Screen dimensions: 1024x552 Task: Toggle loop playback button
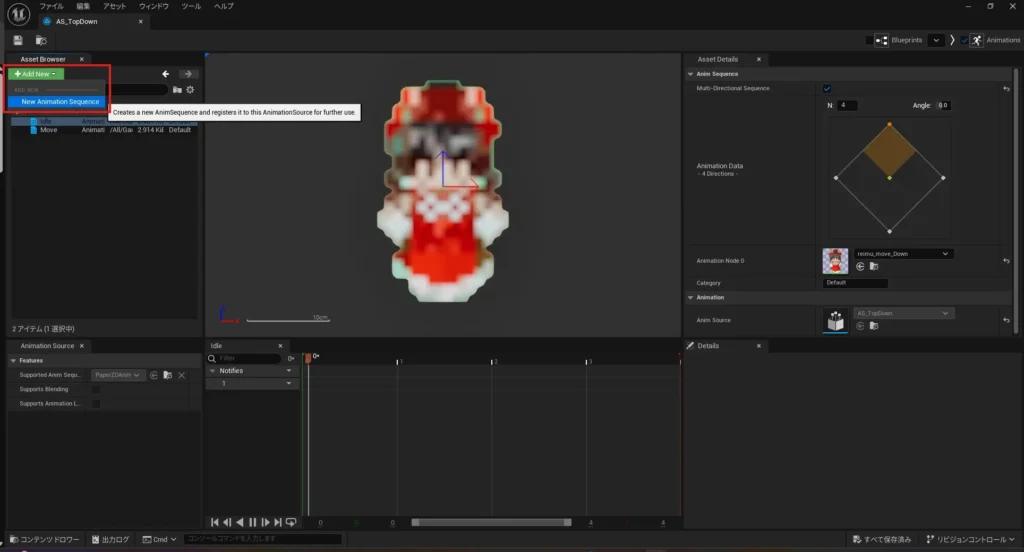point(291,523)
